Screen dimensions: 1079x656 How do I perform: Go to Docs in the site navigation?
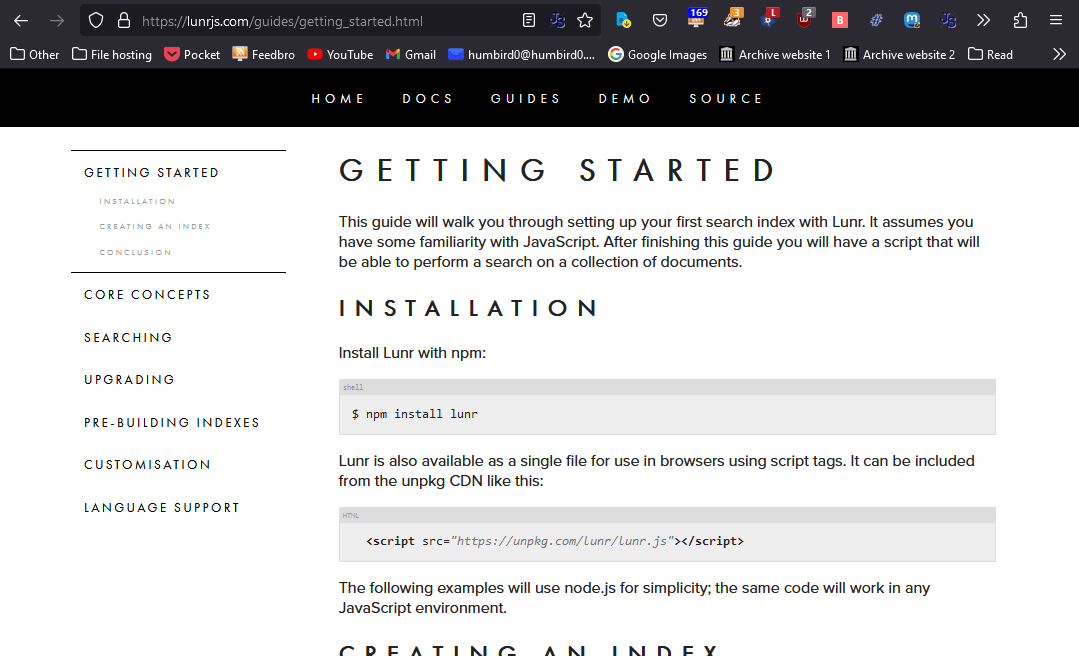[428, 98]
